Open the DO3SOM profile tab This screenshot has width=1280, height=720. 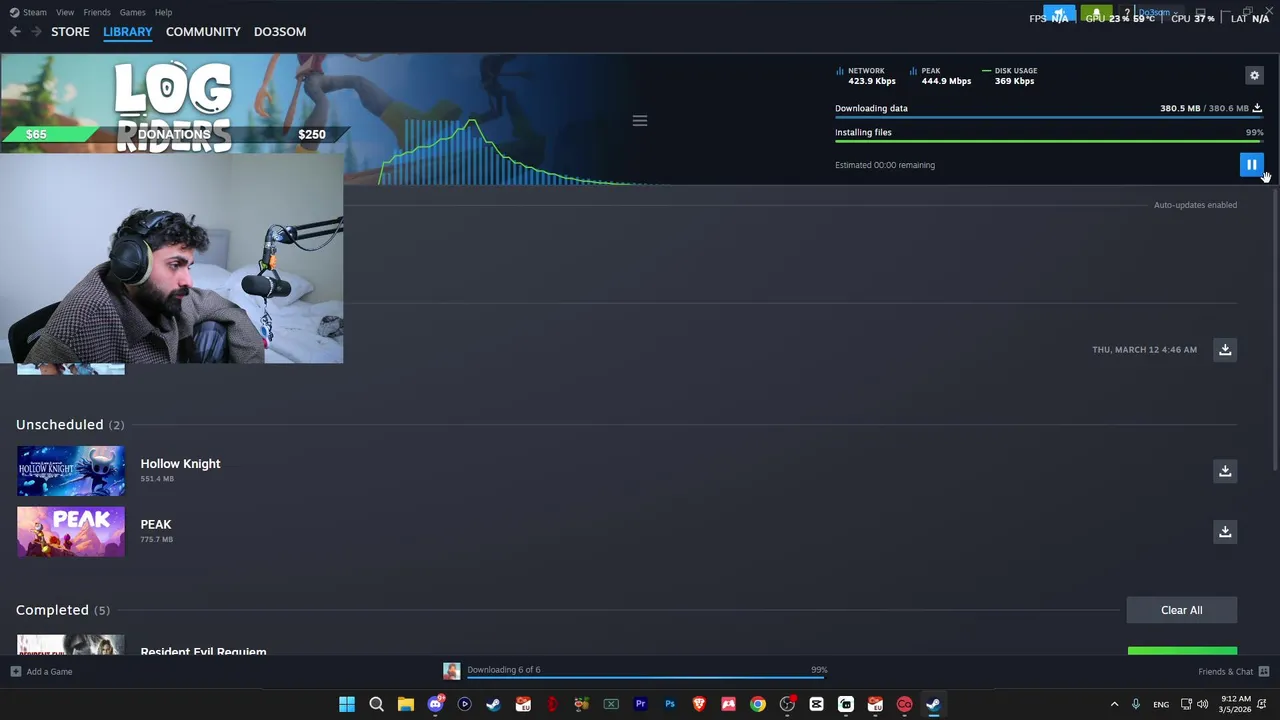pyautogui.click(x=280, y=32)
